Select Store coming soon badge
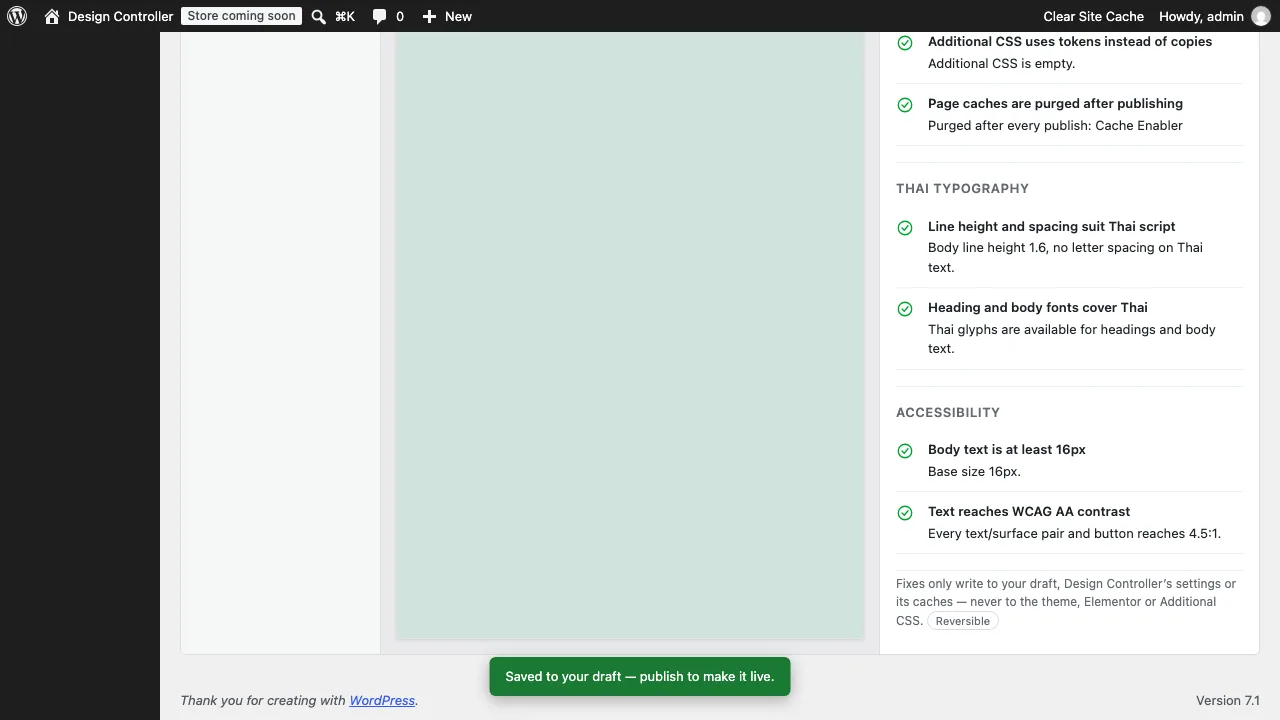The height and width of the screenshot is (720, 1280). tap(241, 16)
